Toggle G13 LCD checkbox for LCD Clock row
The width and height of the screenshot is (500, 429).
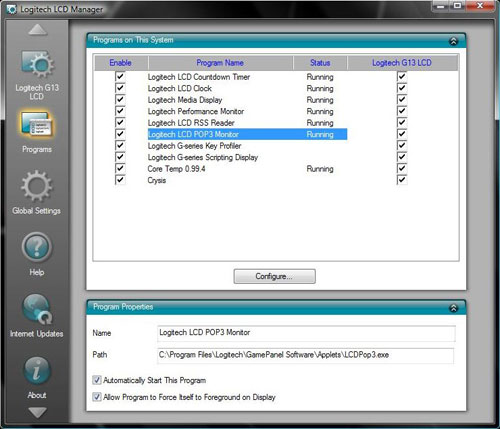pos(402,88)
